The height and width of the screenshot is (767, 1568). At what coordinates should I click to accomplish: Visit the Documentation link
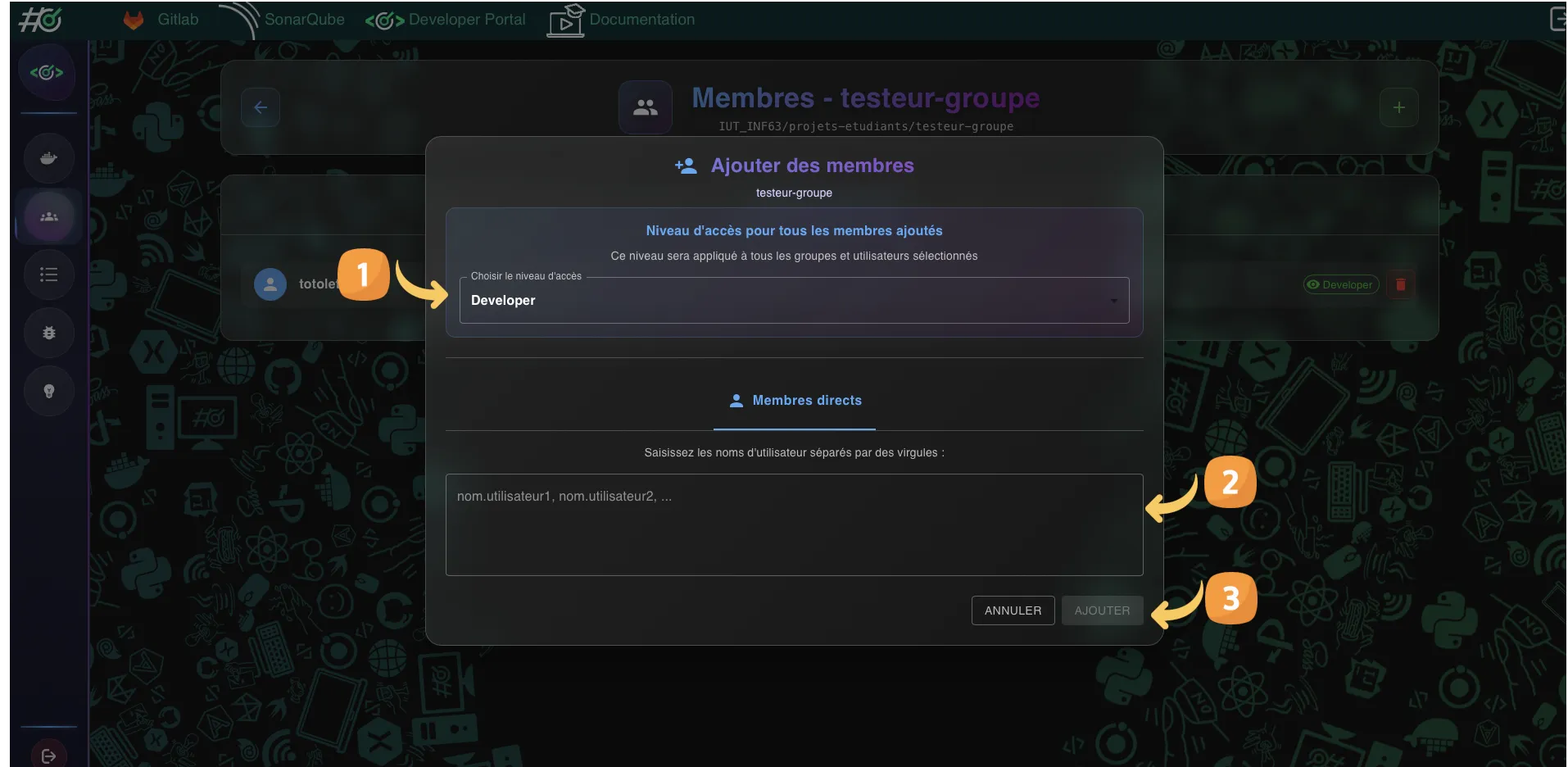641,19
